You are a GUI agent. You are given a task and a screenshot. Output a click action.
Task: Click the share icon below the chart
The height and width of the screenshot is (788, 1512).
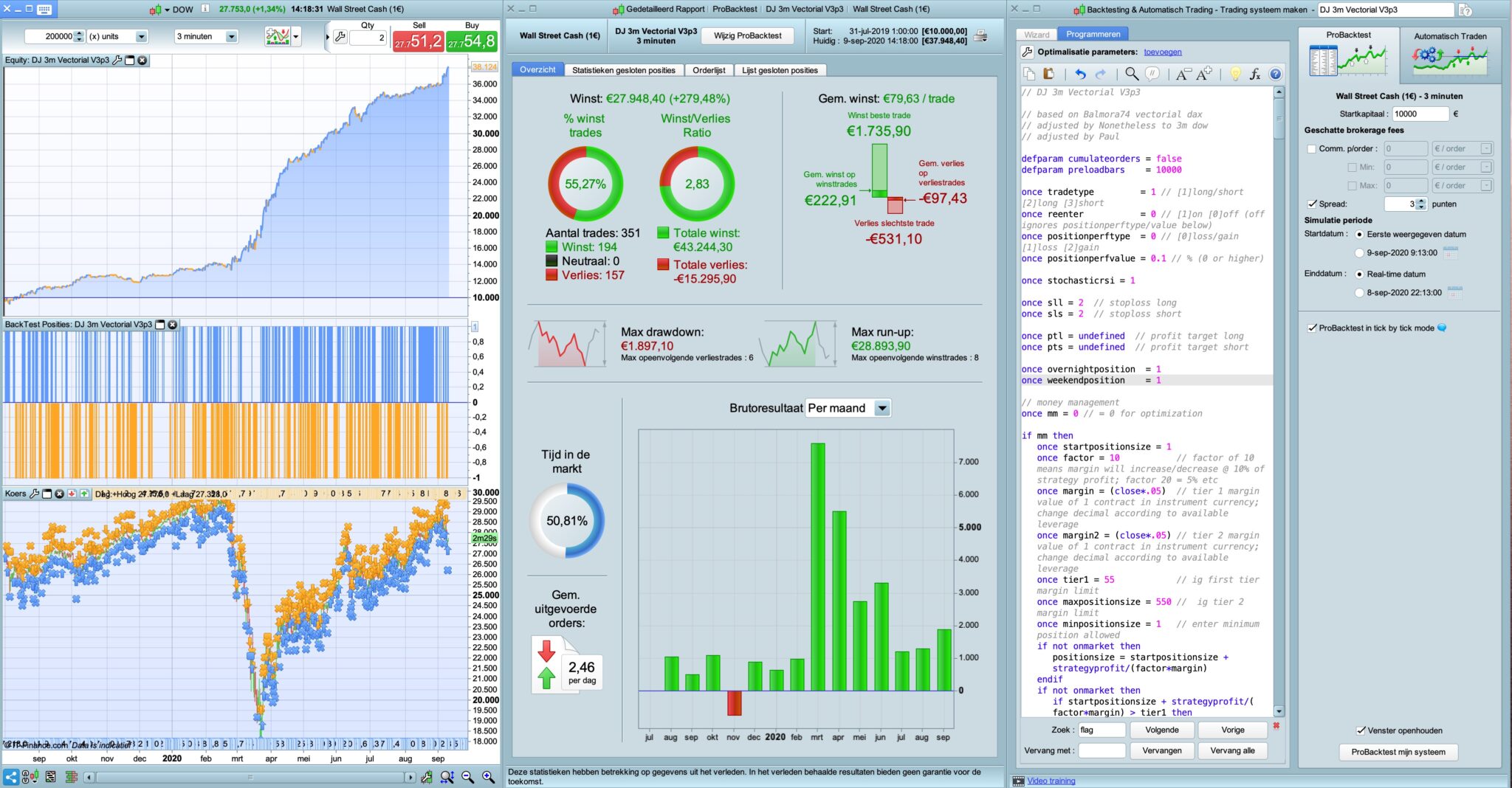[10, 777]
